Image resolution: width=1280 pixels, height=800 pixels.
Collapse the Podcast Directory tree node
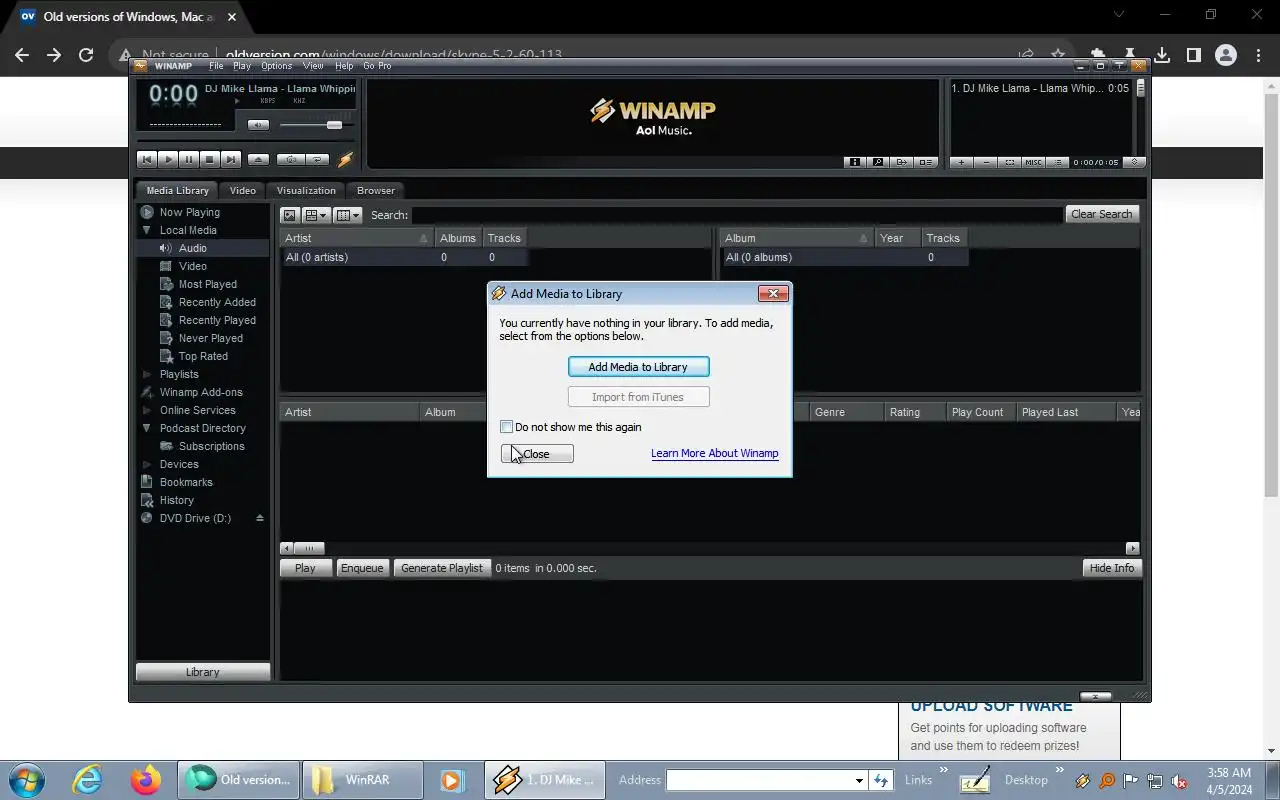click(x=147, y=428)
